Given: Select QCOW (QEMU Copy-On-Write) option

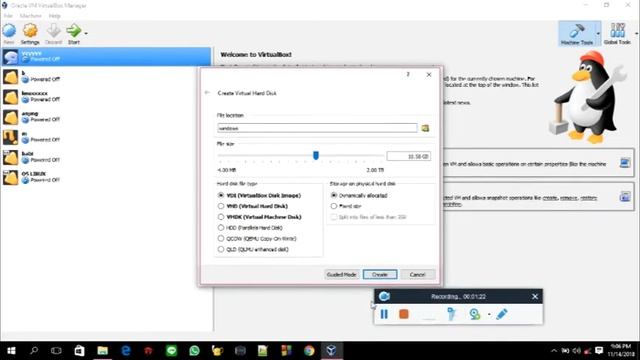Looking at the screenshot, I should point(257,238).
